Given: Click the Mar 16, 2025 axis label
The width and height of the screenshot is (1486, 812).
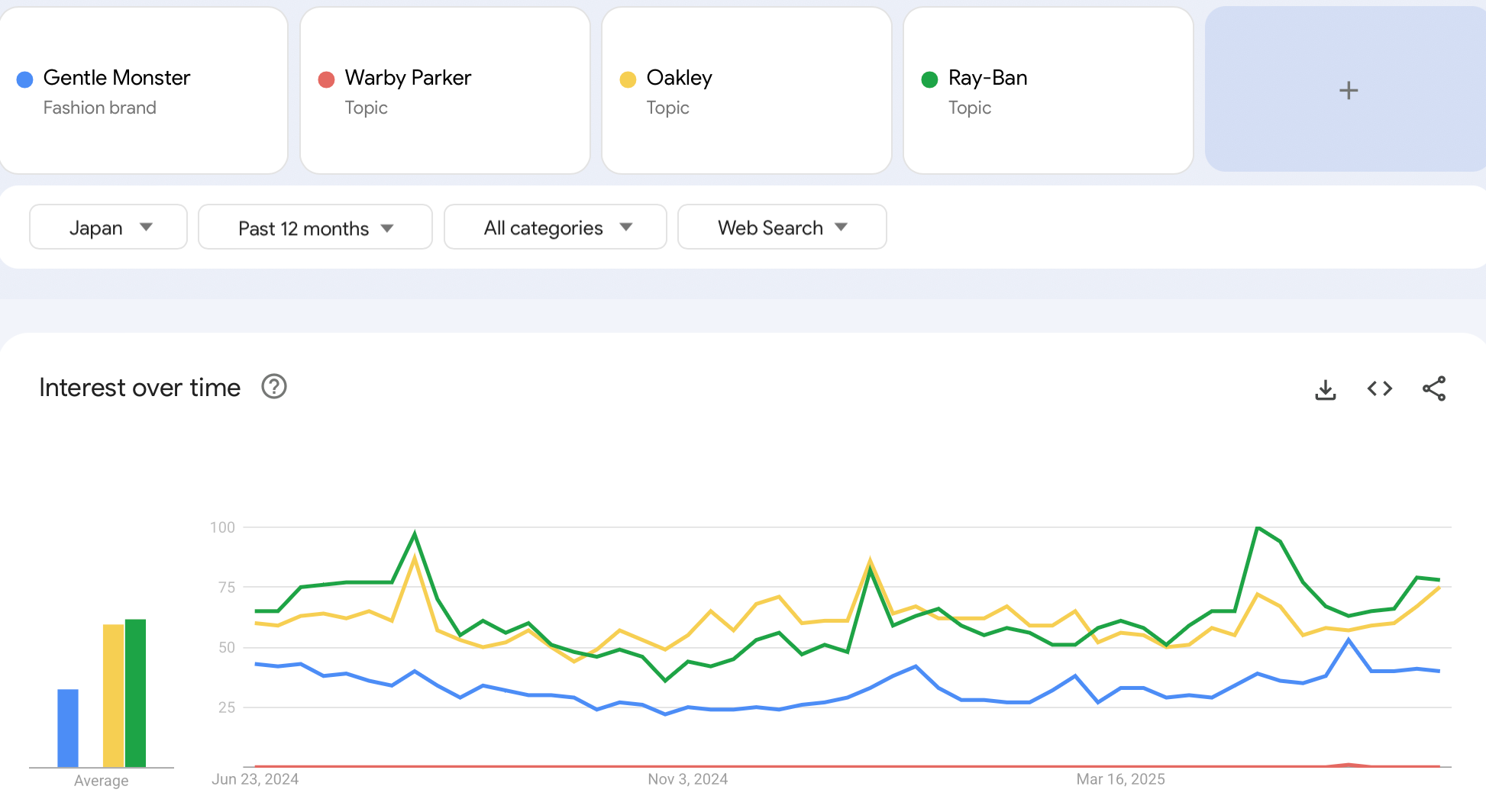Looking at the screenshot, I should tap(1120, 779).
